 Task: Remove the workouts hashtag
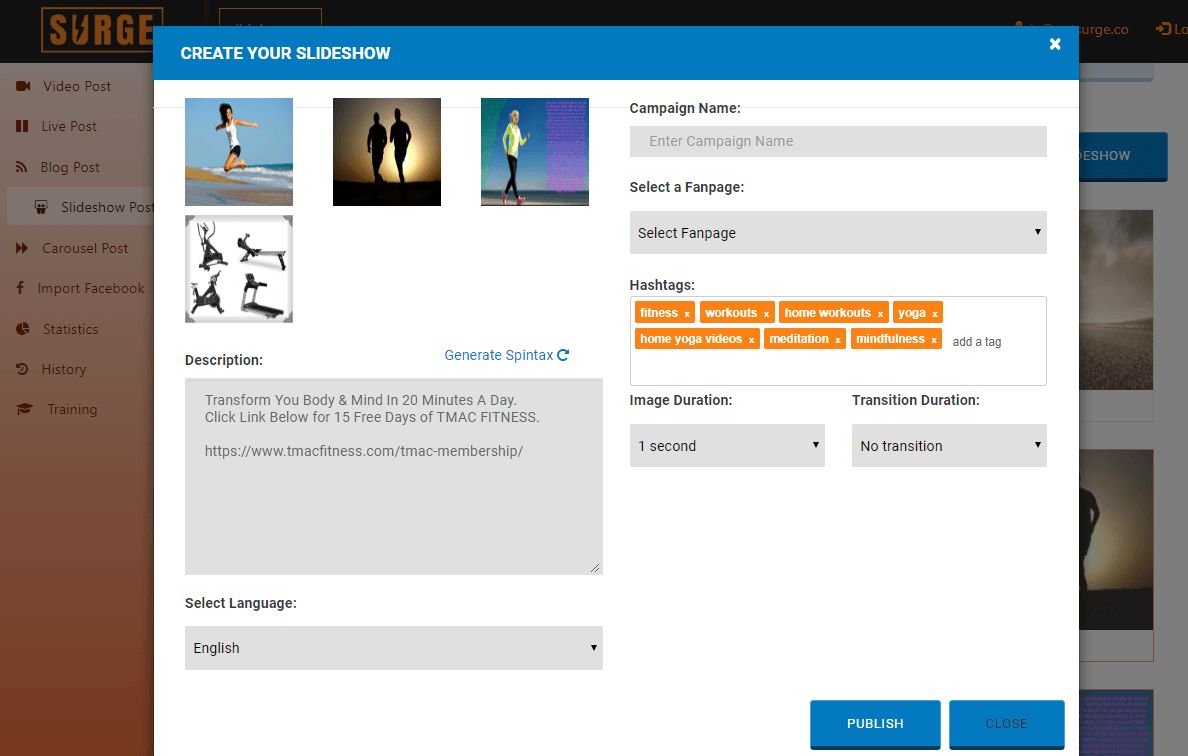pos(766,314)
